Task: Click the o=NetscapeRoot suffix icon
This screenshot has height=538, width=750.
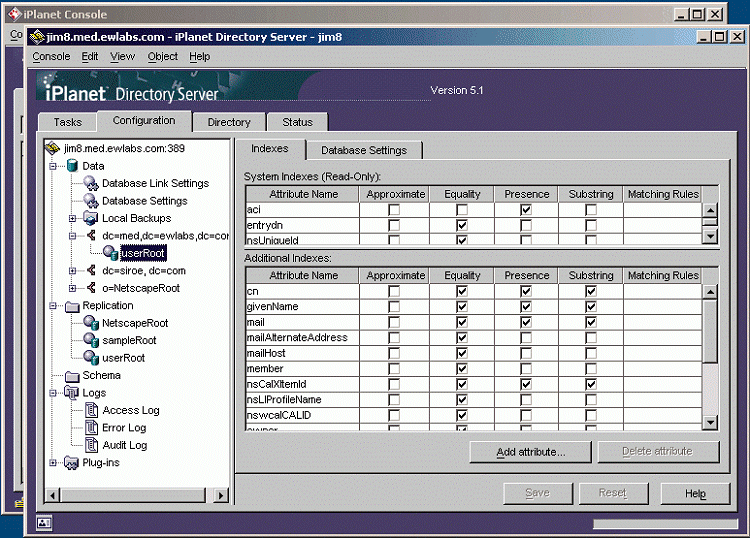Action: [x=91, y=288]
